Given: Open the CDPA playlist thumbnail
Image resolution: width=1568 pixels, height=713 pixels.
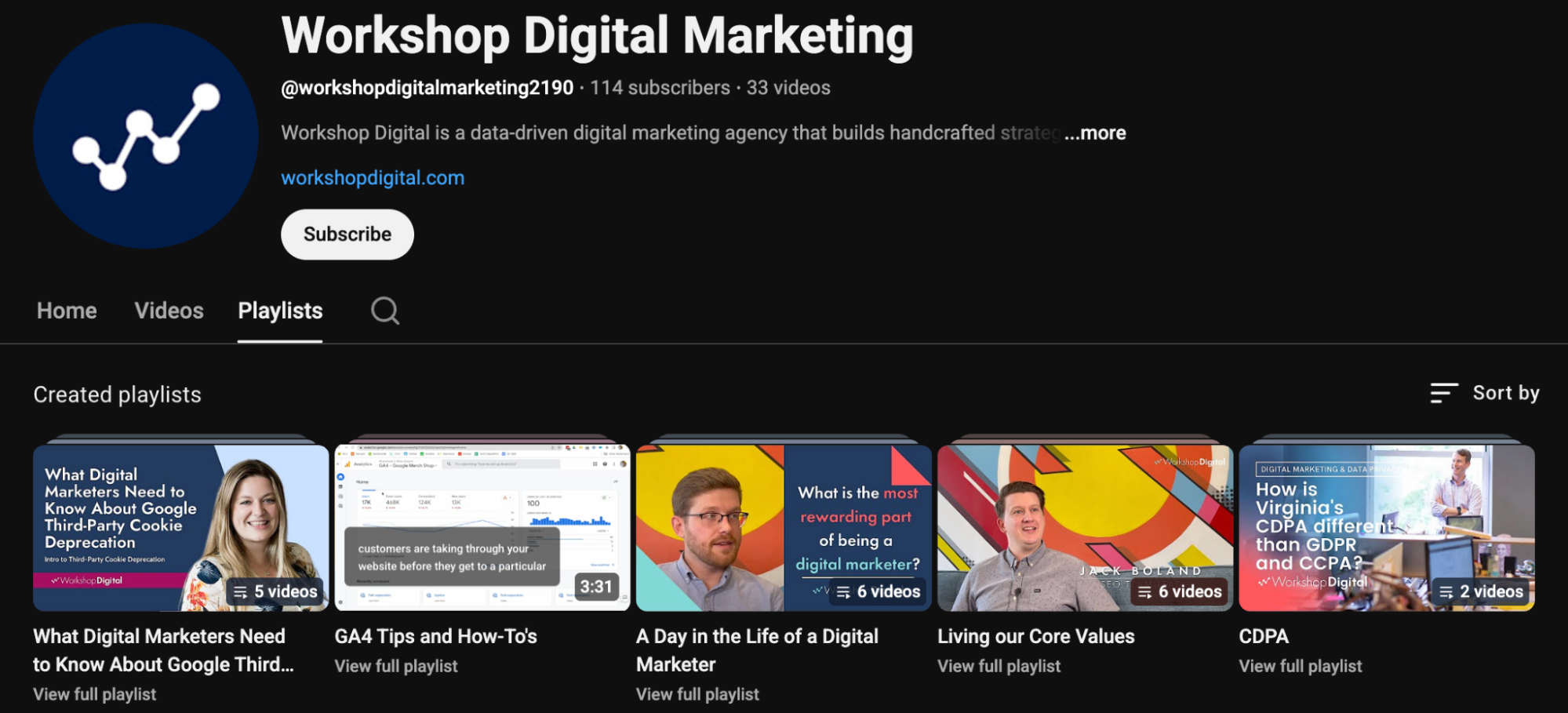Looking at the screenshot, I should 1387,528.
